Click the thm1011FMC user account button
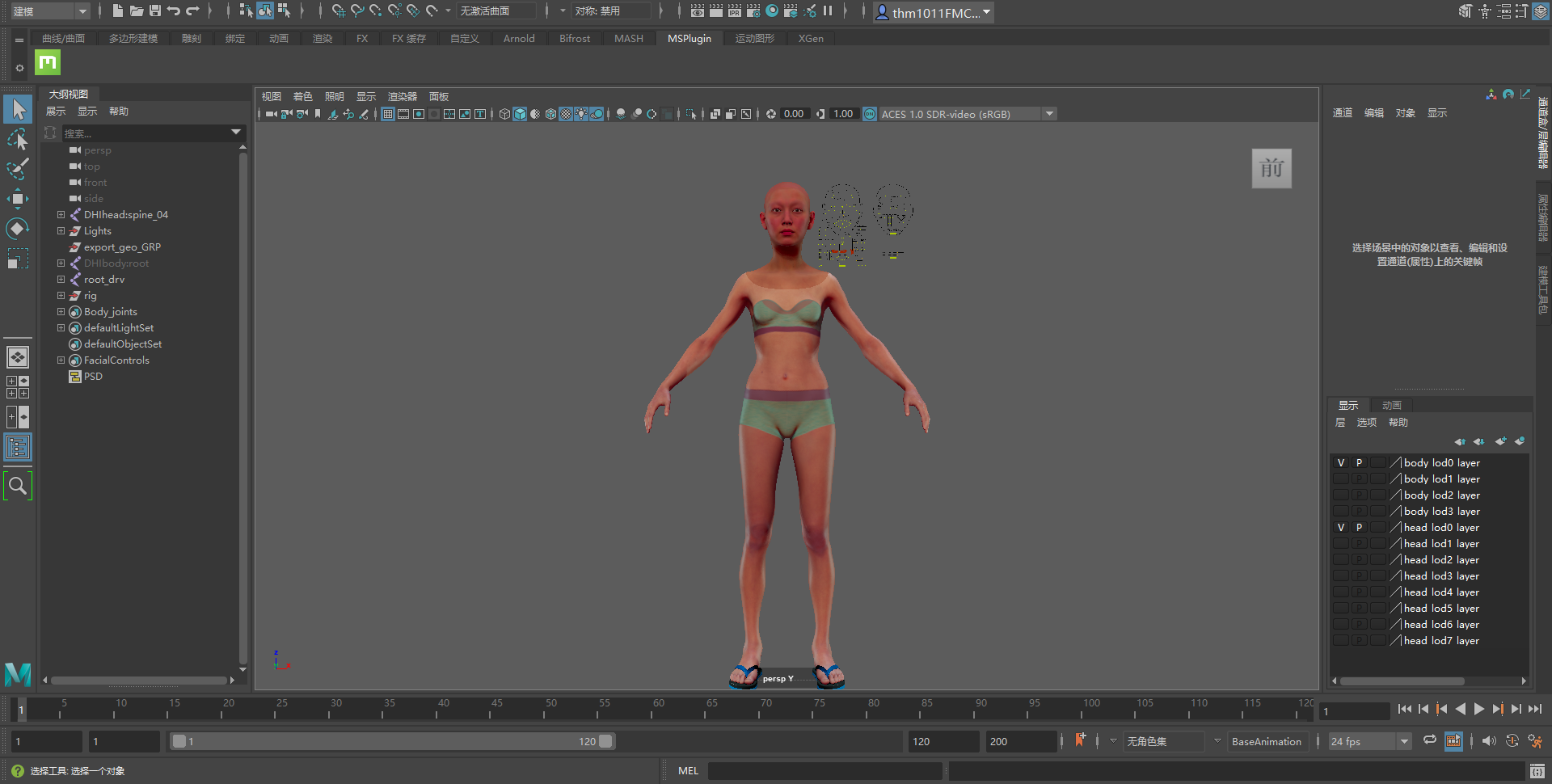Viewport: 1552px width, 784px height. (x=934, y=12)
